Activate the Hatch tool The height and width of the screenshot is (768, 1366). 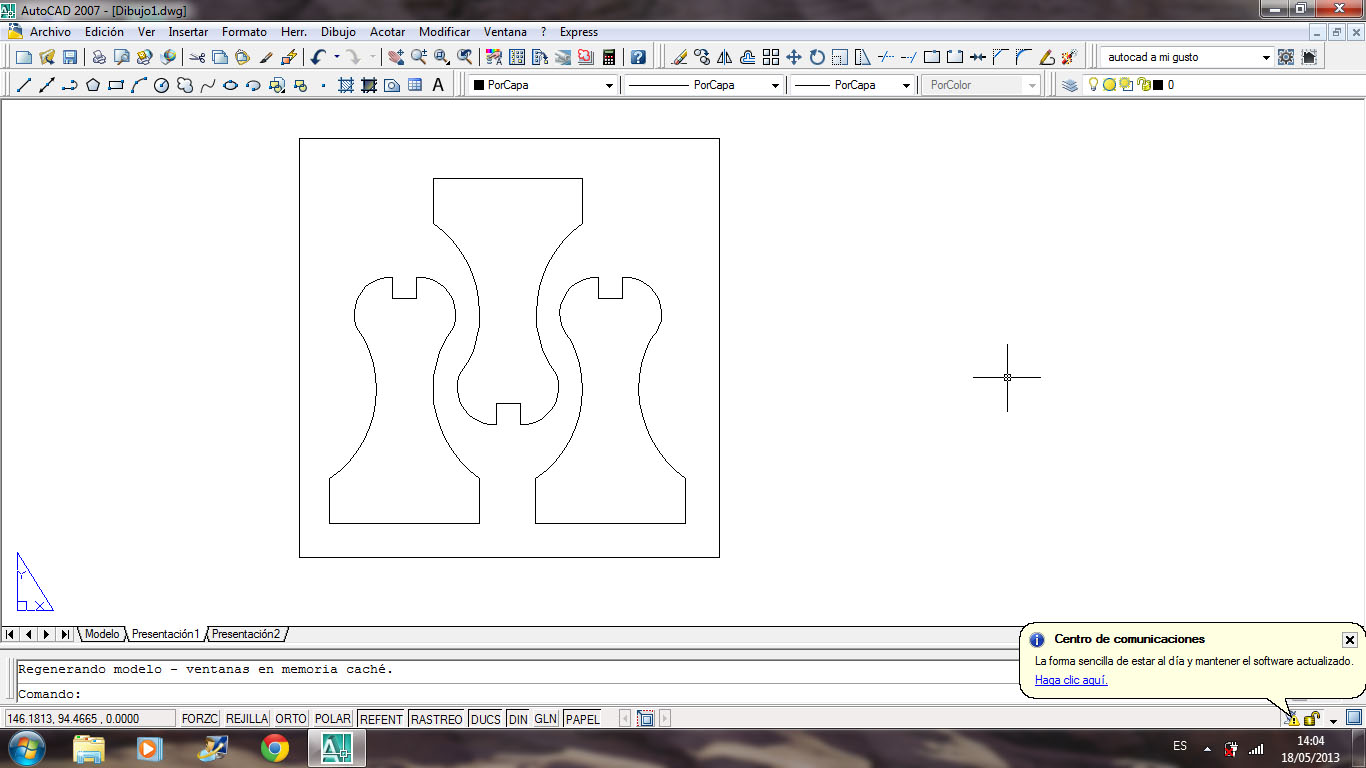pyautogui.click(x=346, y=85)
